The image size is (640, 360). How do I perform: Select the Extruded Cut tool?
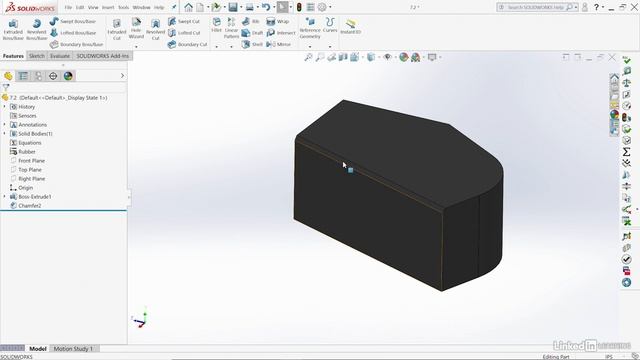coord(117,29)
